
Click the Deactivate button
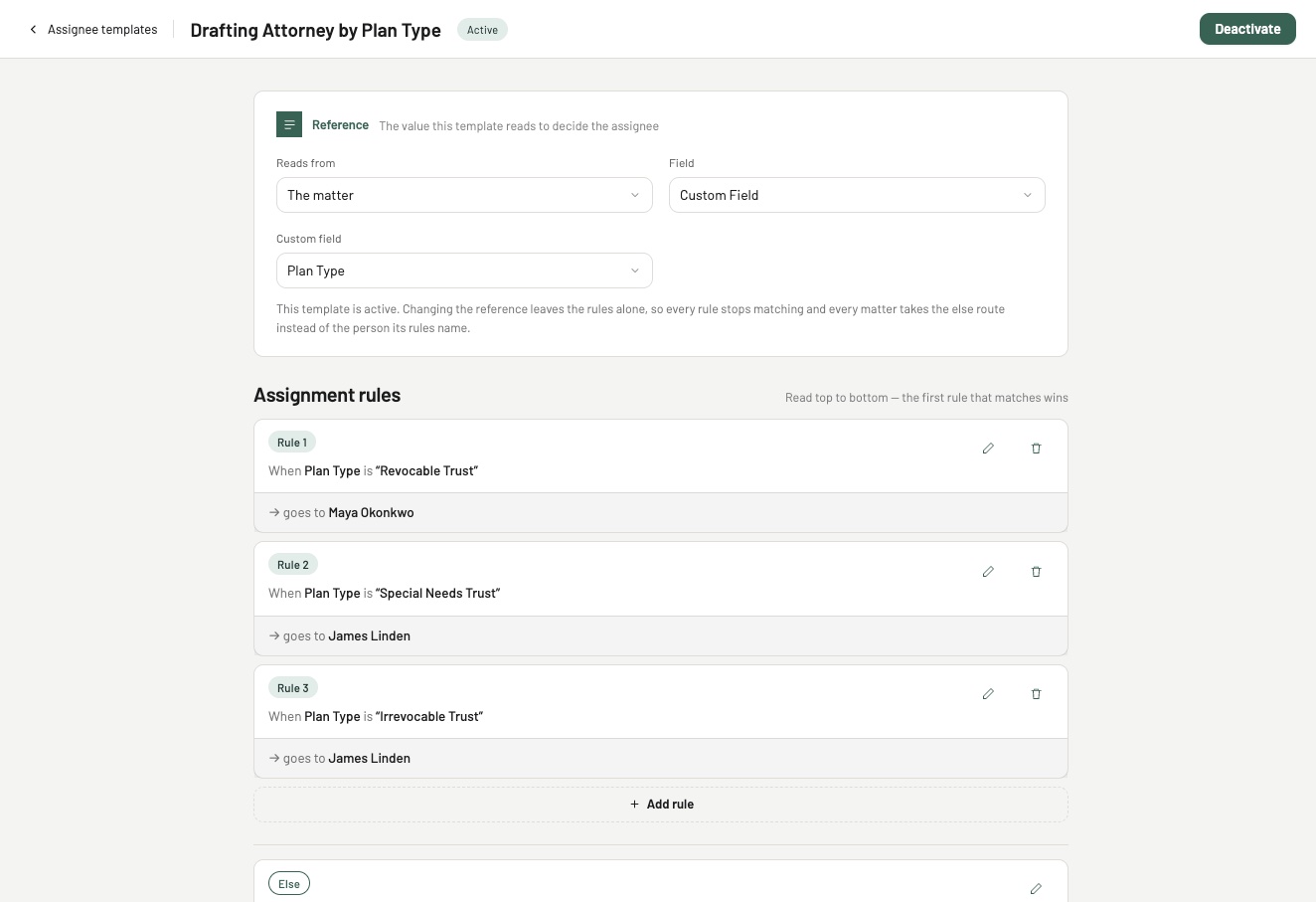coord(1247,29)
